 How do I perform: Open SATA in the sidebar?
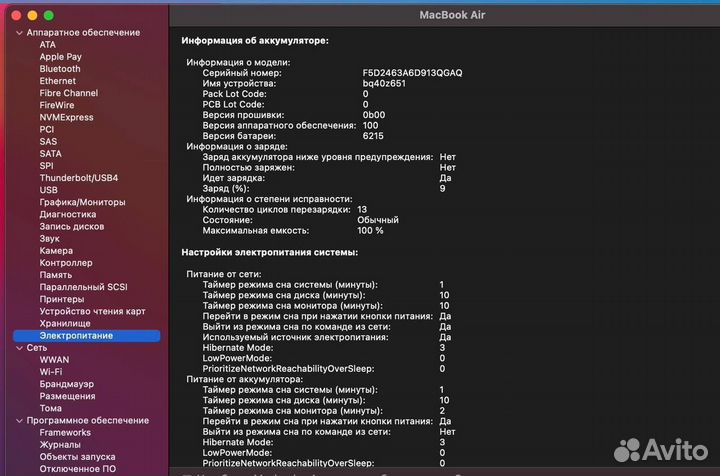[50, 153]
